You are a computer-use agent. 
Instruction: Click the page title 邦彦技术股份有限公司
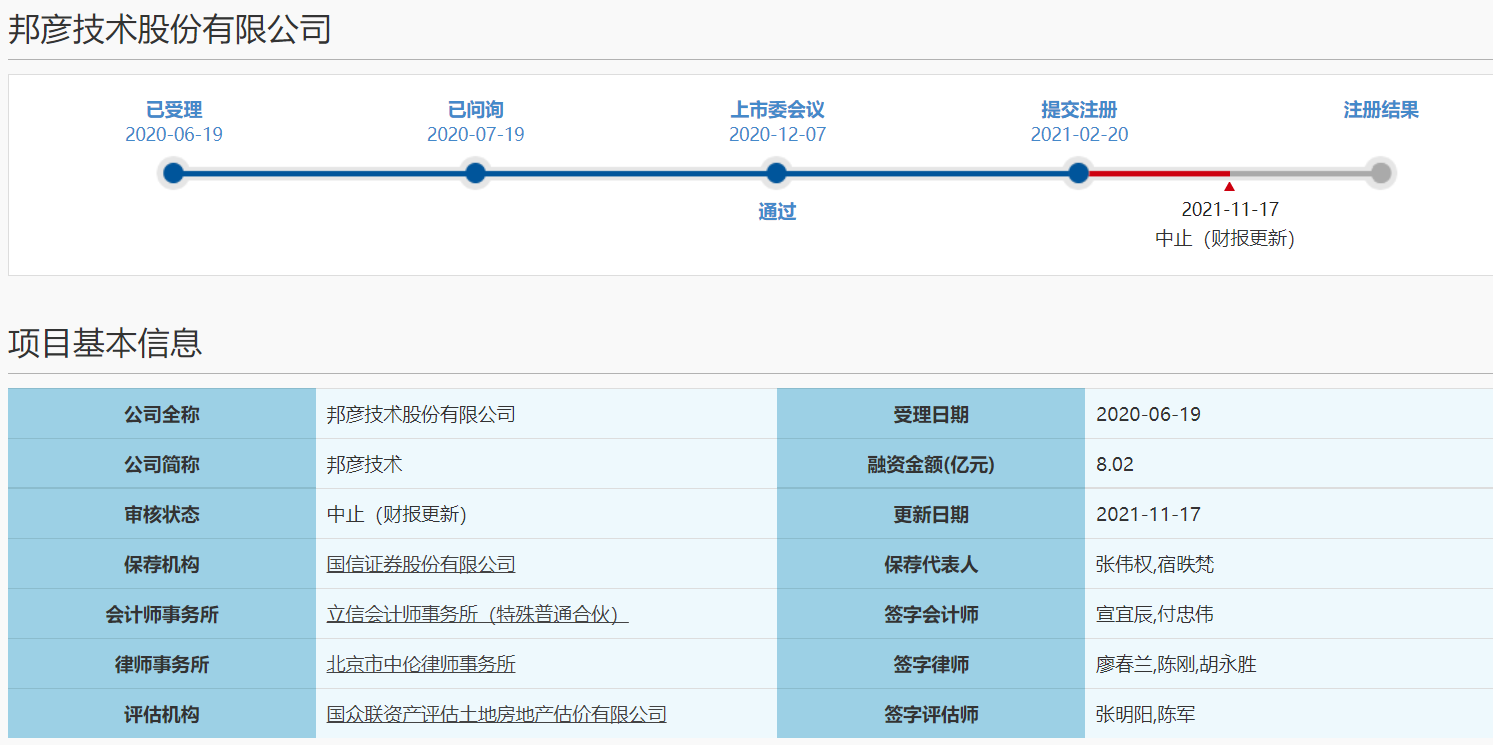point(170,30)
